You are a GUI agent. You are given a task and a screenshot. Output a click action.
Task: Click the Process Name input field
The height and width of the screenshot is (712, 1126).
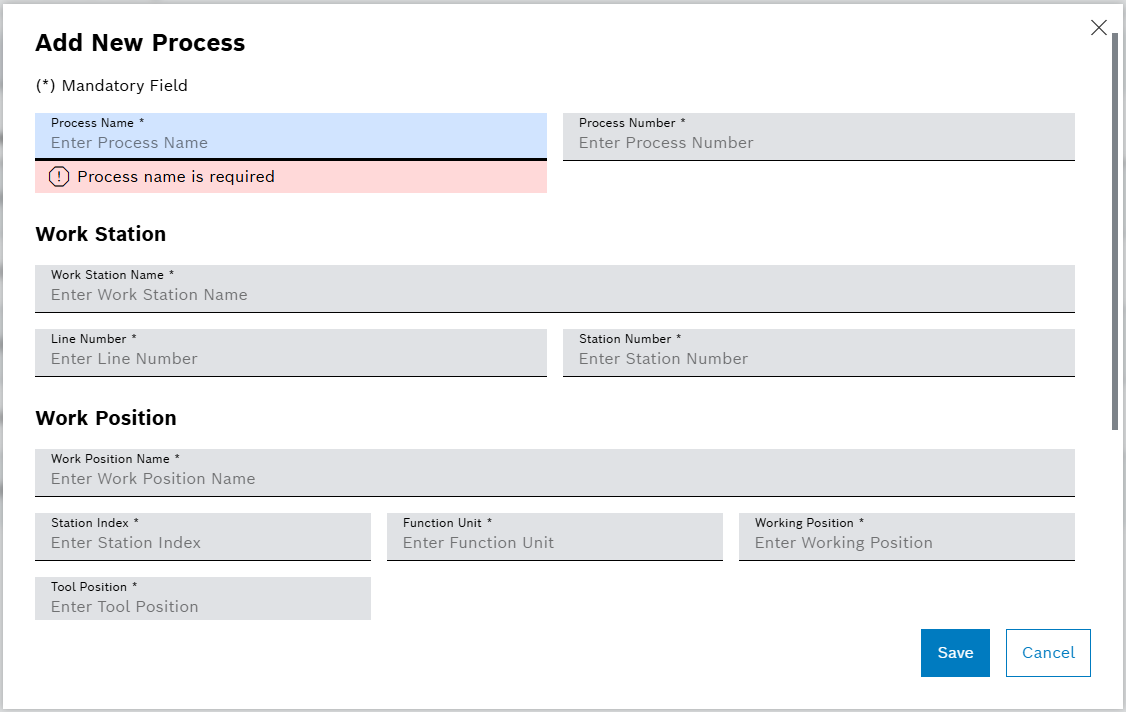(290, 142)
